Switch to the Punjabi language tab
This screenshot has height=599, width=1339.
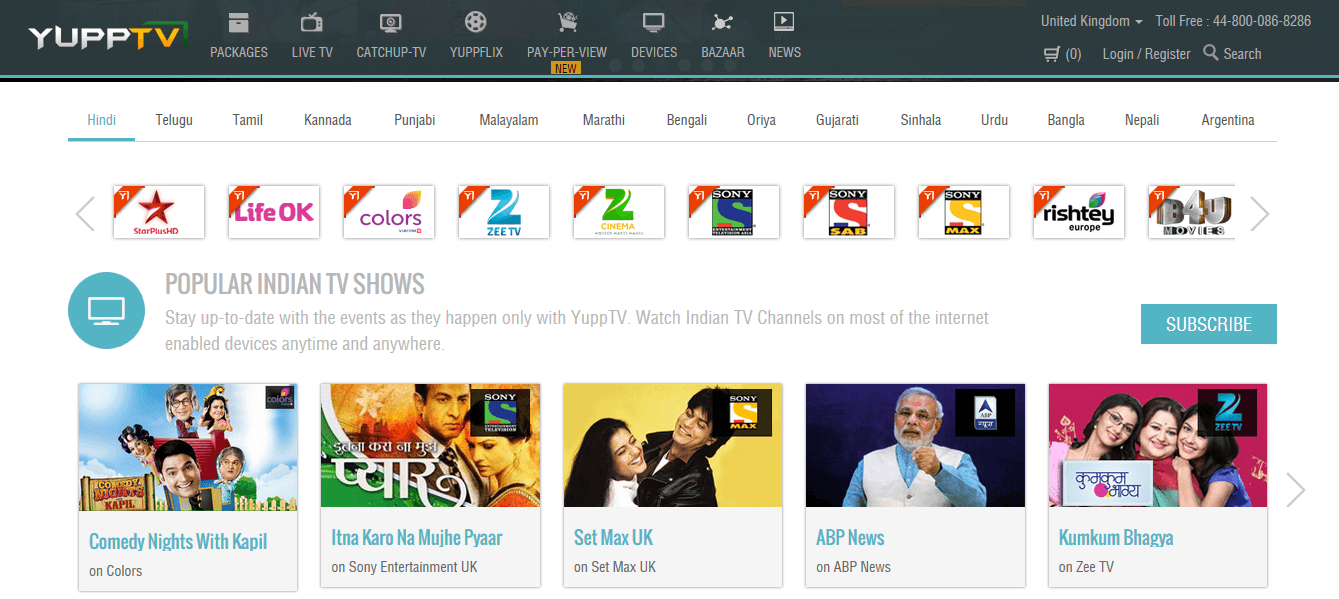click(x=415, y=120)
